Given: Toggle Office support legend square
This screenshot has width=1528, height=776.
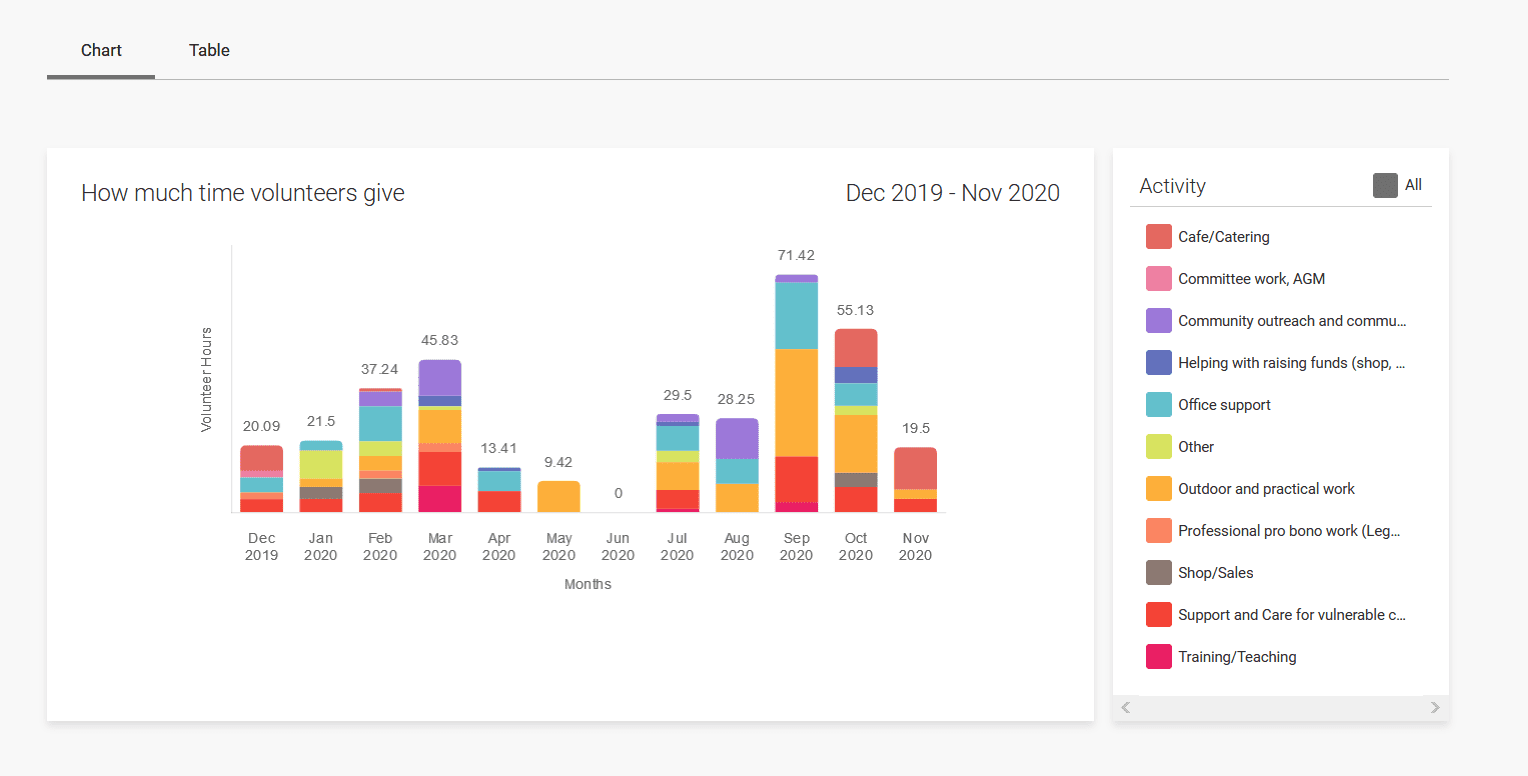Looking at the screenshot, I should pyautogui.click(x=1158, y=405).
